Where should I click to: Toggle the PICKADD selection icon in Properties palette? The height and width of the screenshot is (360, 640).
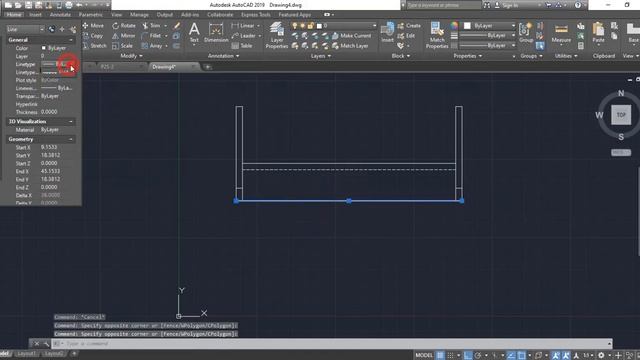[x=52, y=29]
